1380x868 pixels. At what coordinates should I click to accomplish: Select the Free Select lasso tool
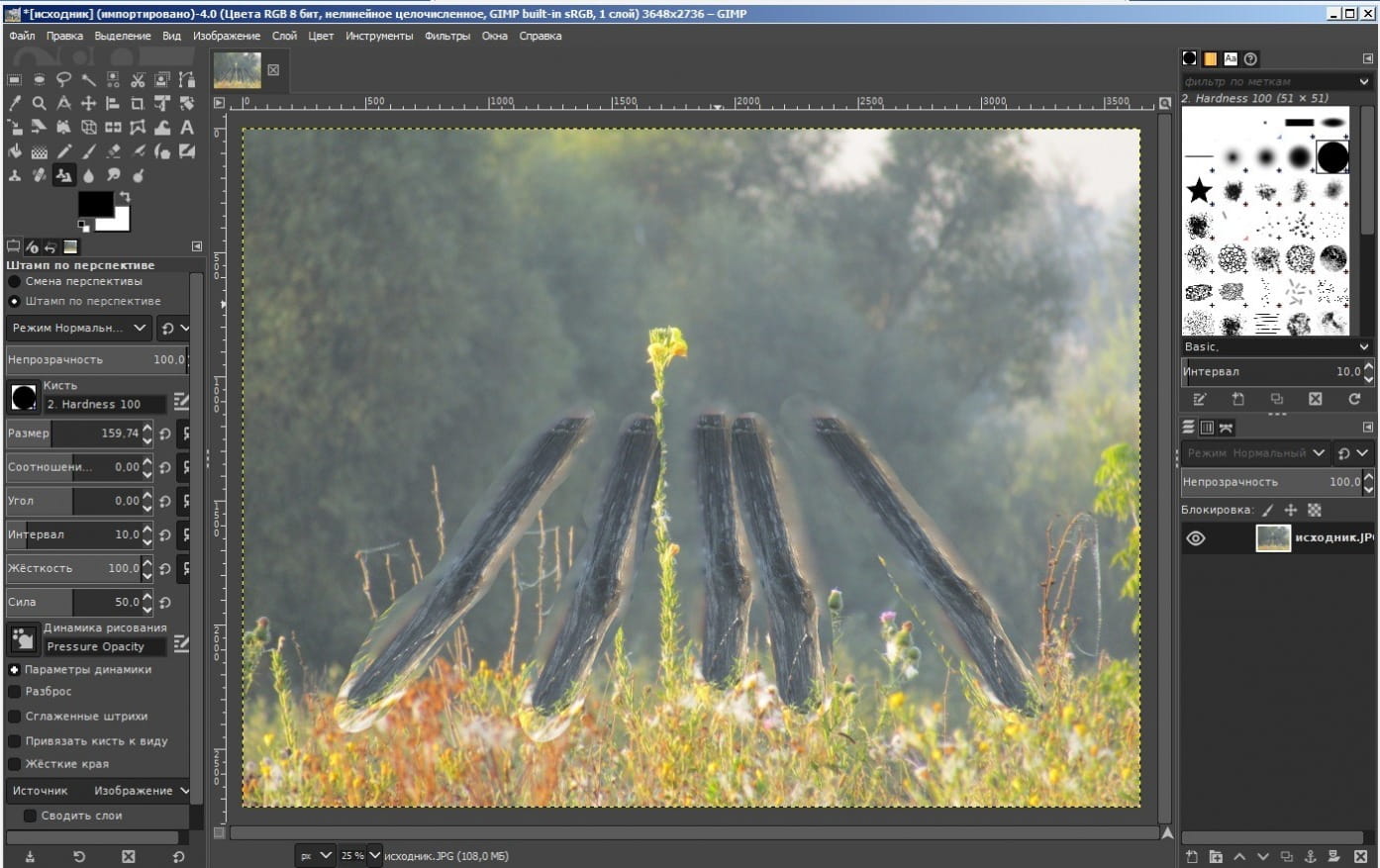point(64,79)
